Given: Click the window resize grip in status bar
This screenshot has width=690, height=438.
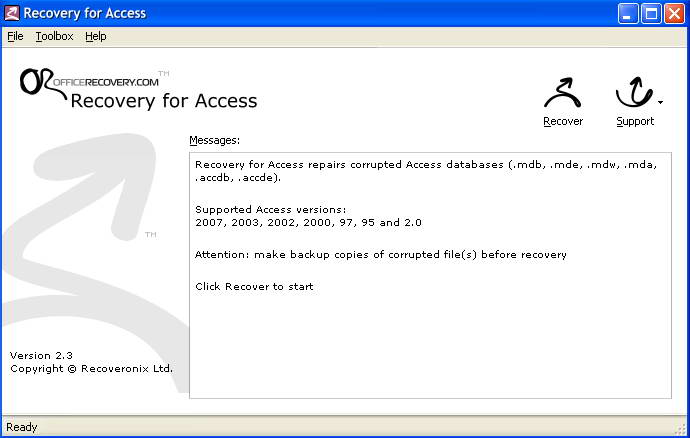Looking at the screenshot, I should point(681,430).
